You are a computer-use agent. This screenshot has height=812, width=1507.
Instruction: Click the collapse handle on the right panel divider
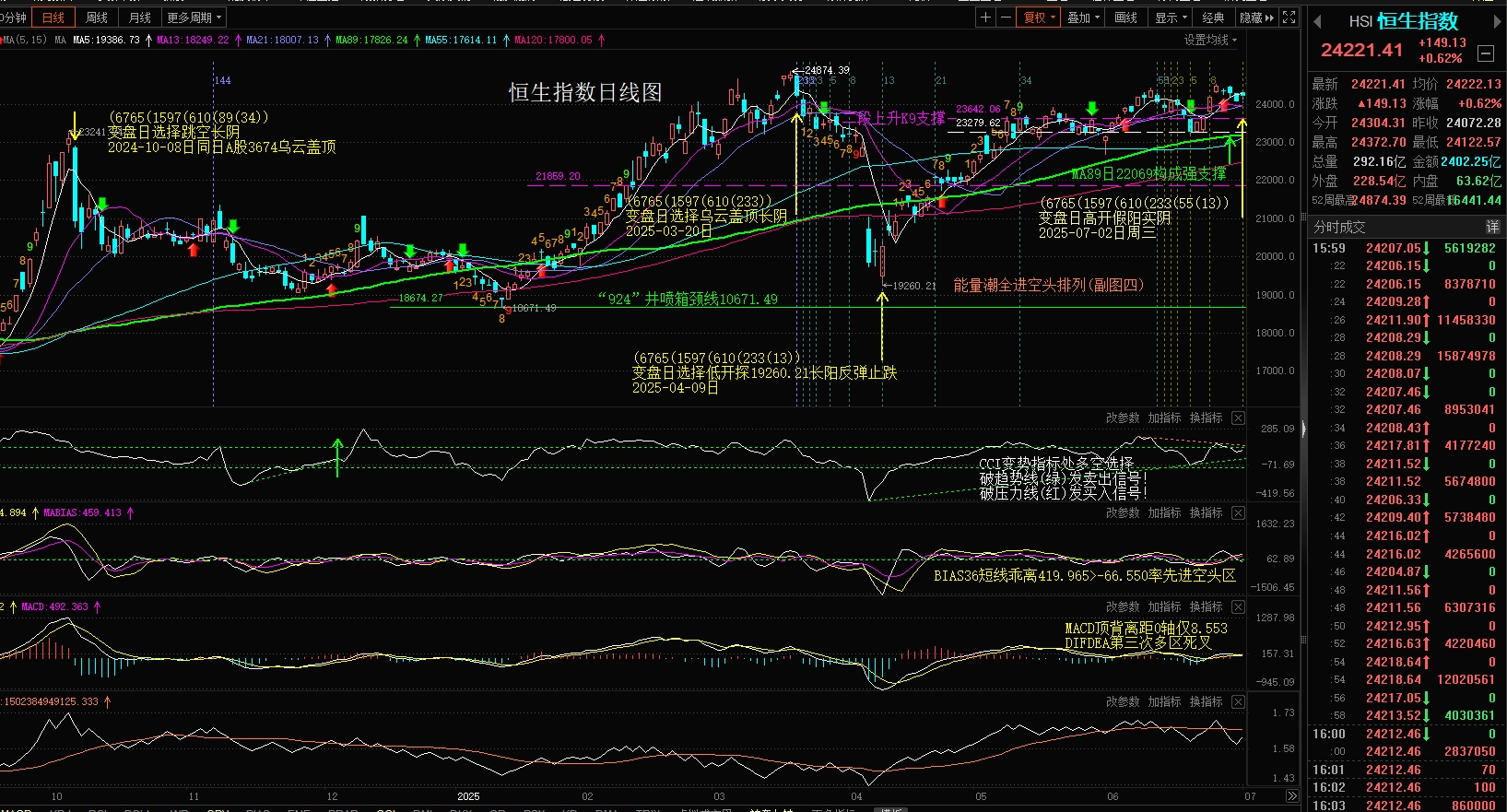[1304, 429]
